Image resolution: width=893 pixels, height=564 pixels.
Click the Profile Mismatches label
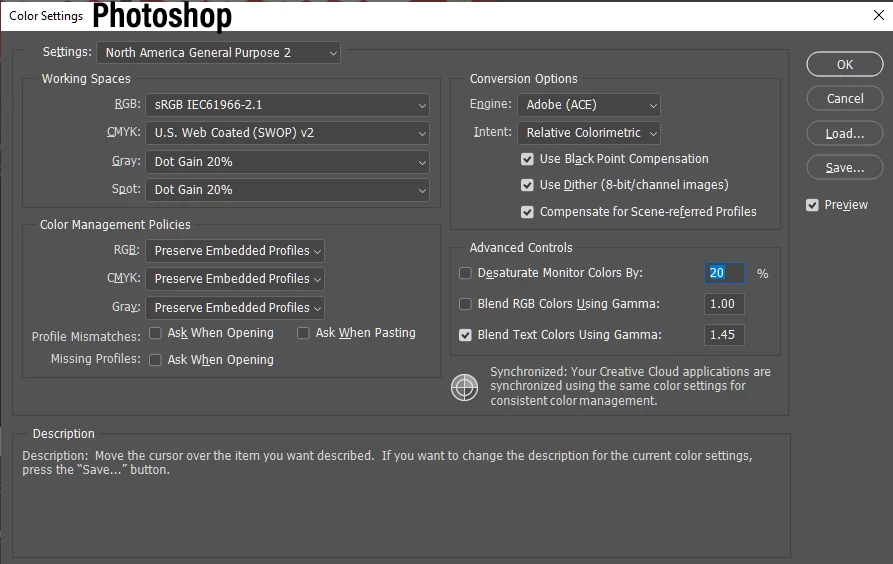point(86,337)
